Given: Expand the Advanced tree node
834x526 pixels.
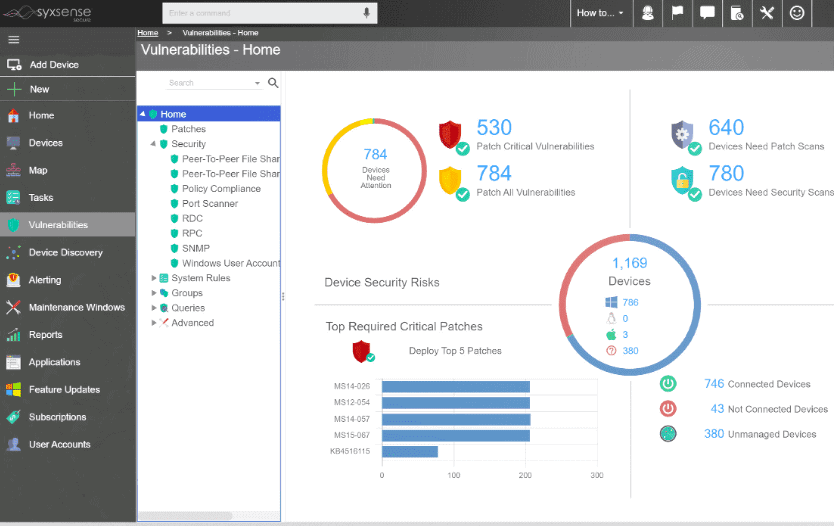Looking at the screenshot, I should [x=153, y=322].
